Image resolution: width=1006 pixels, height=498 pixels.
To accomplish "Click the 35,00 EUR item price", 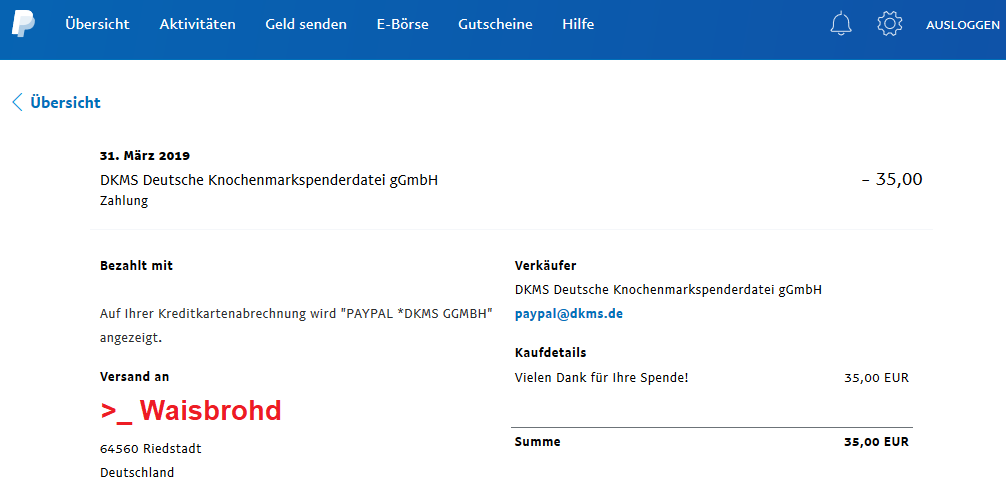I will [876, 377].
